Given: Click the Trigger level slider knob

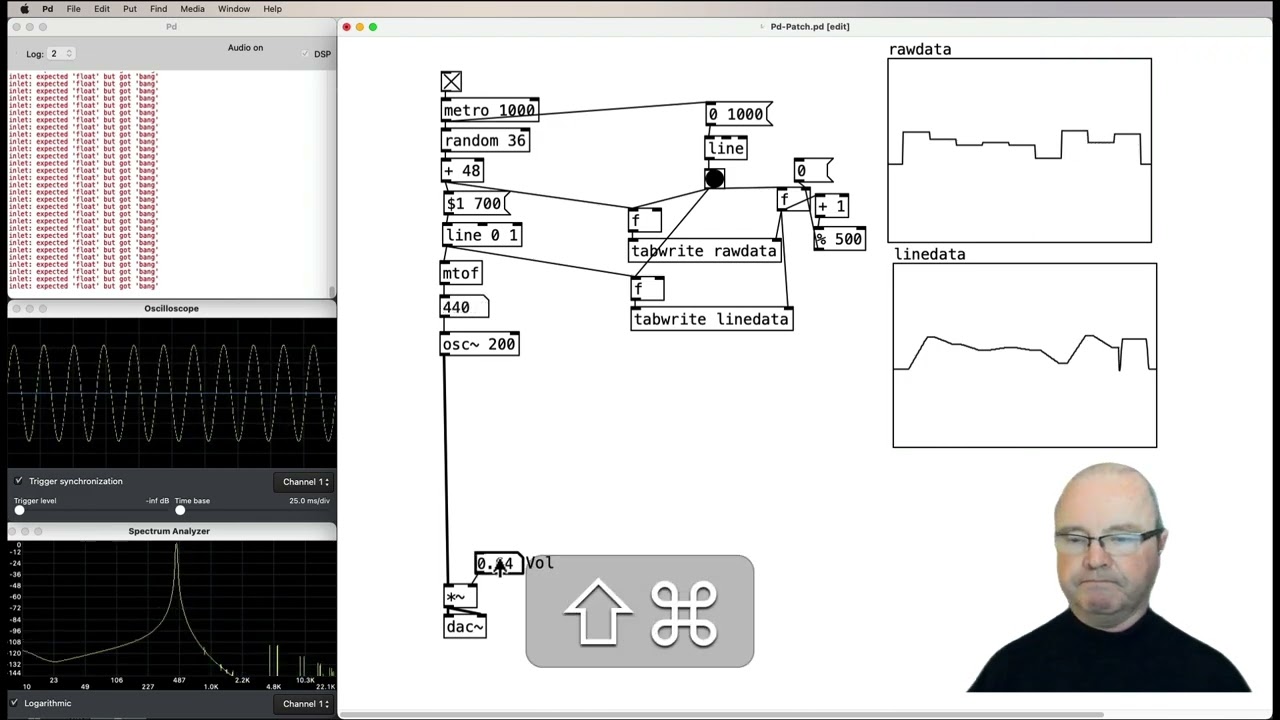Looking at the screenshot, I should tap(19, 510).
